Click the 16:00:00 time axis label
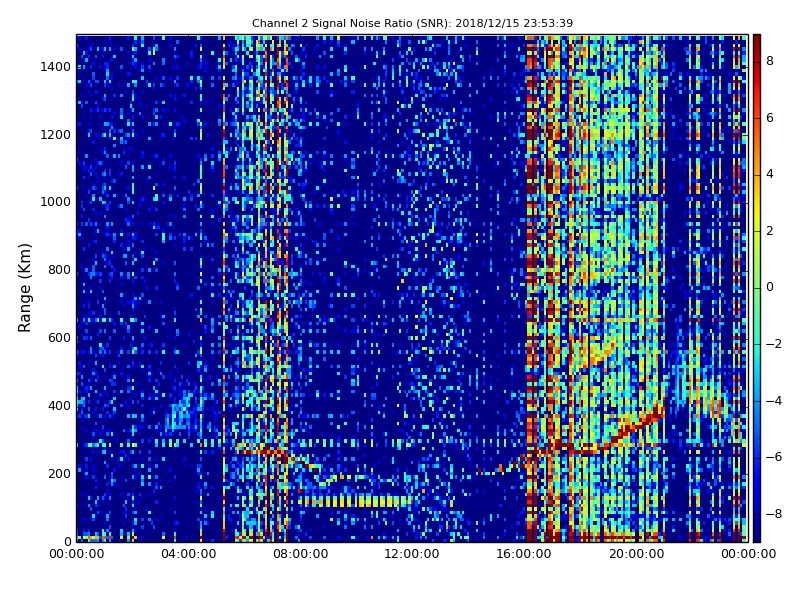 [x=524, y=554]
